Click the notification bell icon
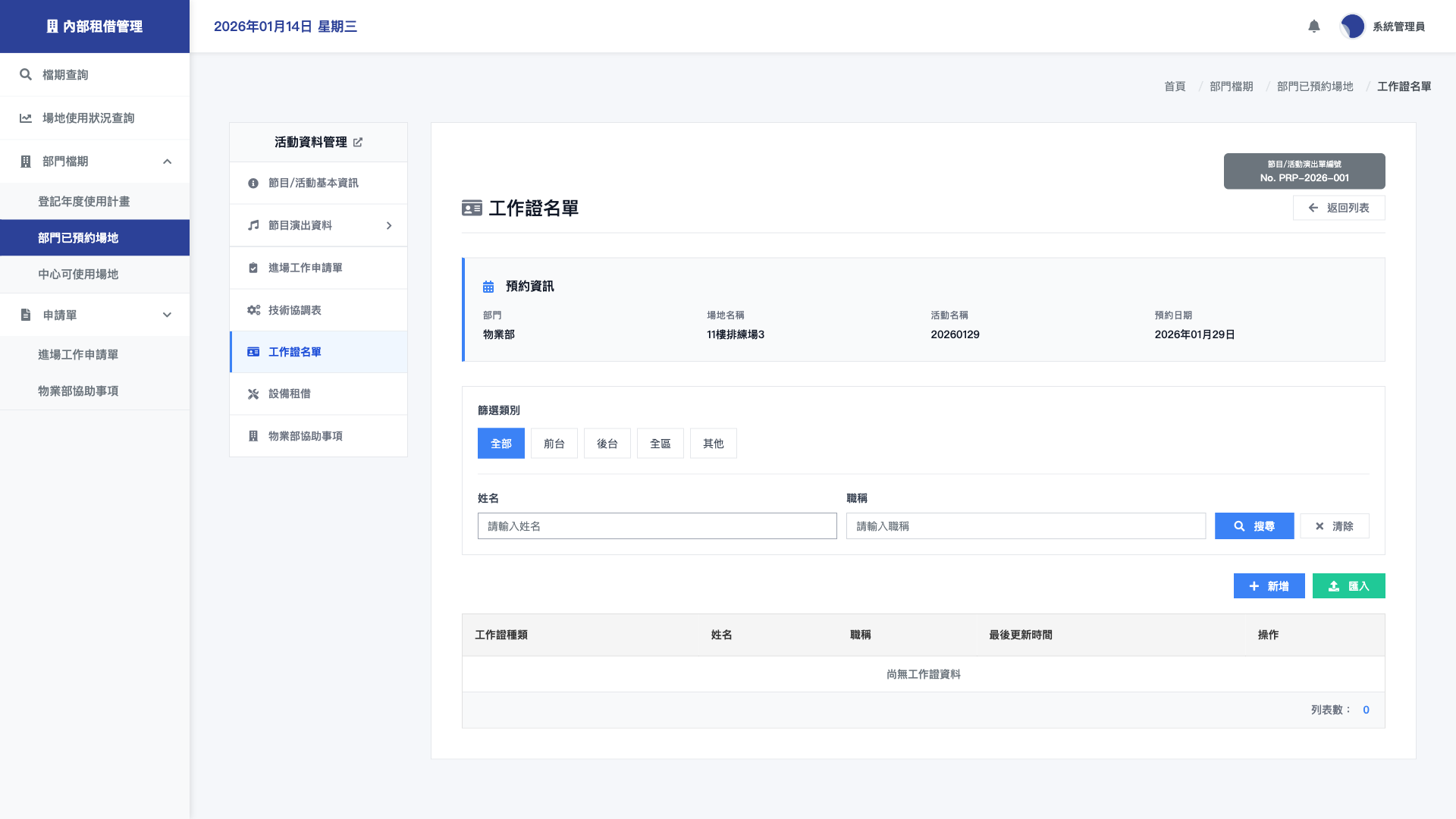The image size is (1456, 819). point(1314,27)
